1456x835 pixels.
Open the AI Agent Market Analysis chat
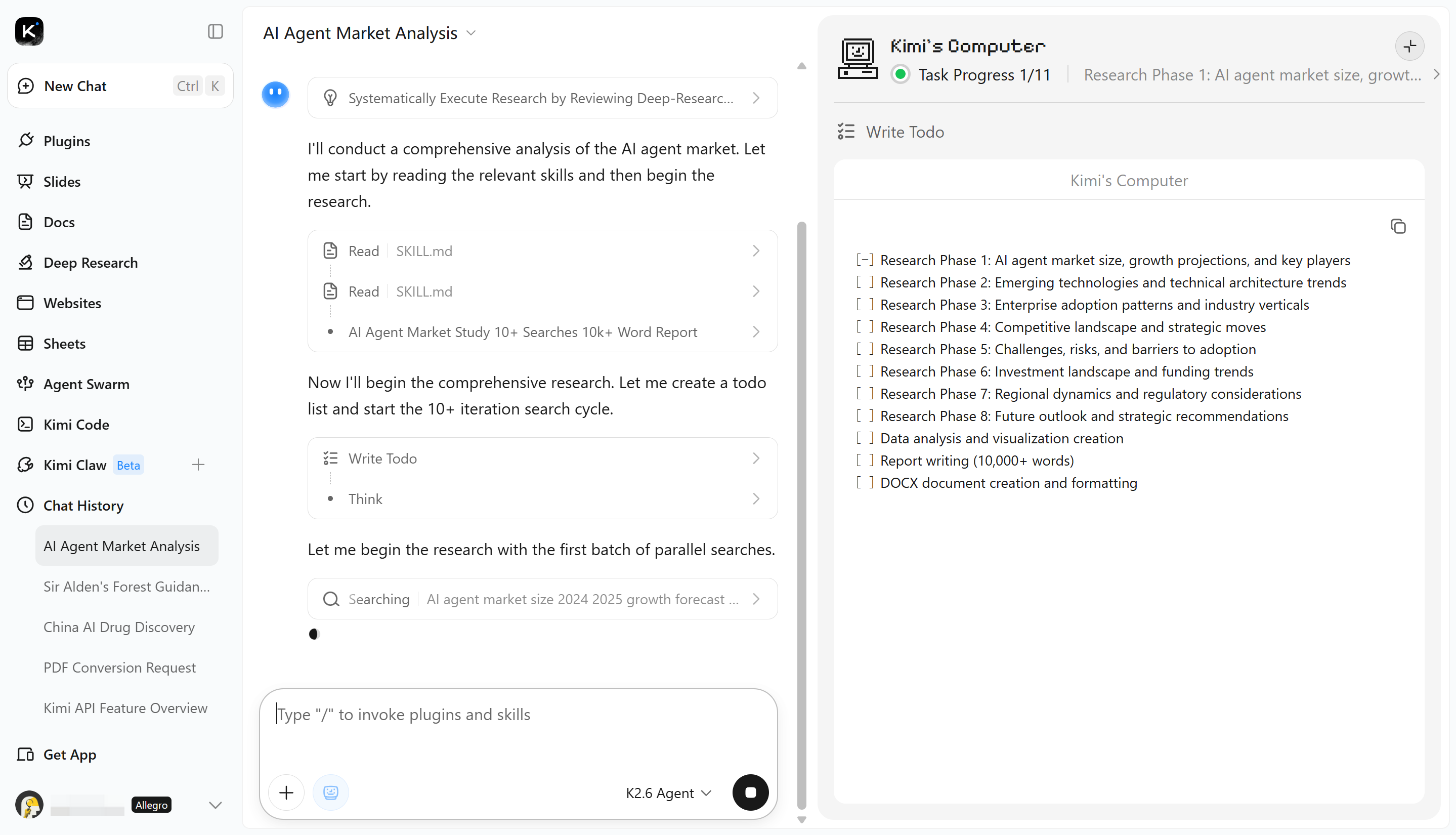(126, 546)
